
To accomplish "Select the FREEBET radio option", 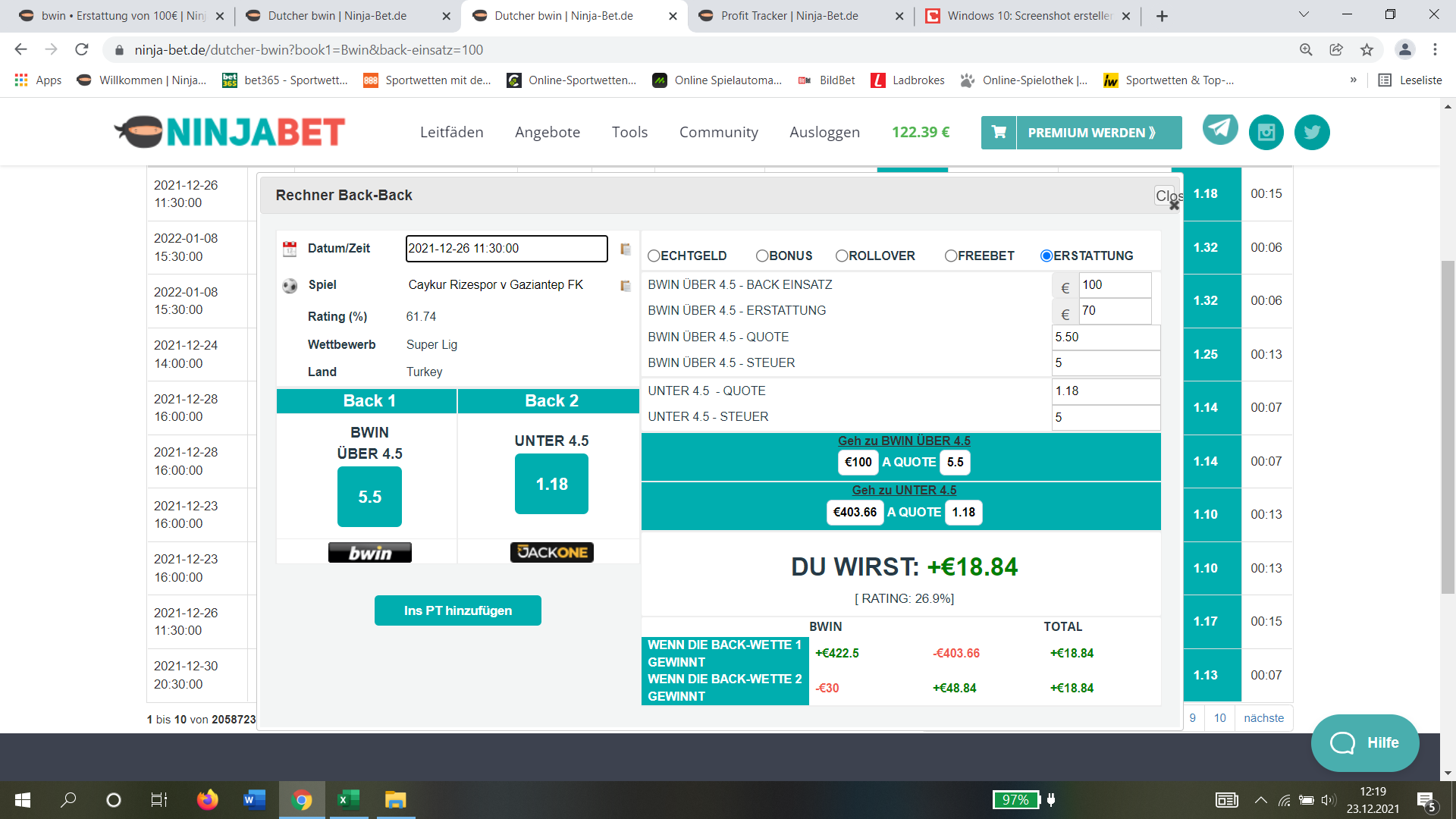I will click(951, 256).
